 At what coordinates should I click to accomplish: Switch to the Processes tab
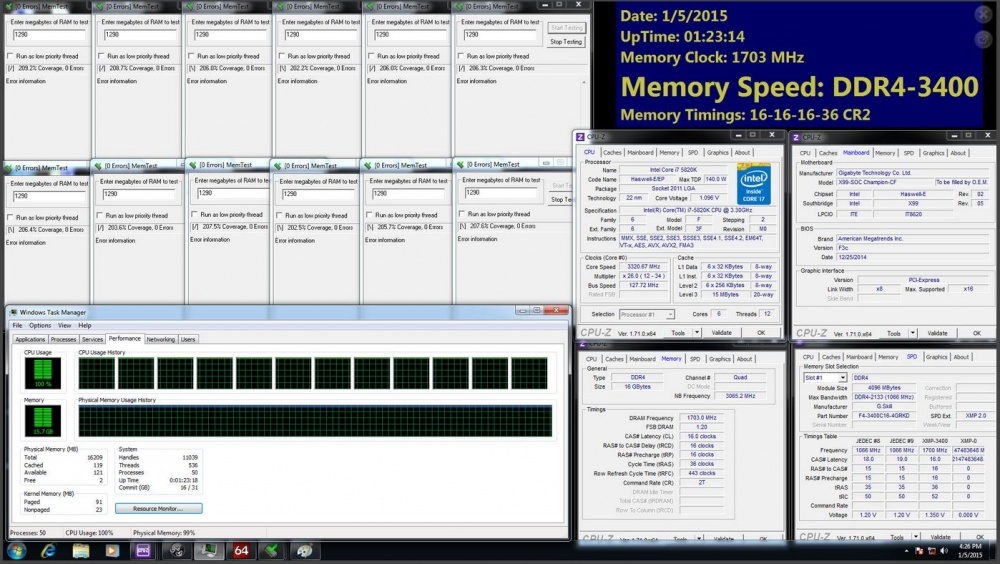click(x=63, y=339)
